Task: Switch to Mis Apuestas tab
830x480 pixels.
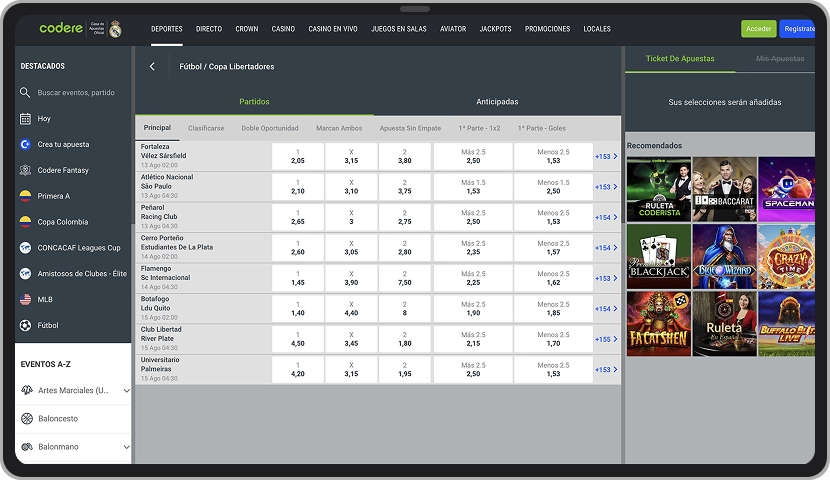Action: (x=780, y=59)
